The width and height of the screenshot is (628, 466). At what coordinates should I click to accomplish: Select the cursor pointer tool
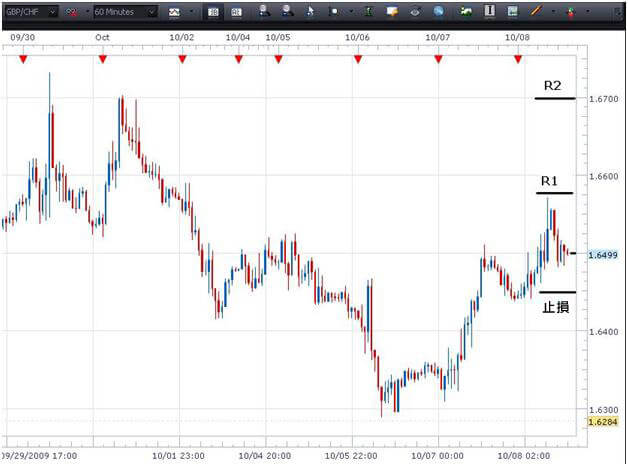309,12
